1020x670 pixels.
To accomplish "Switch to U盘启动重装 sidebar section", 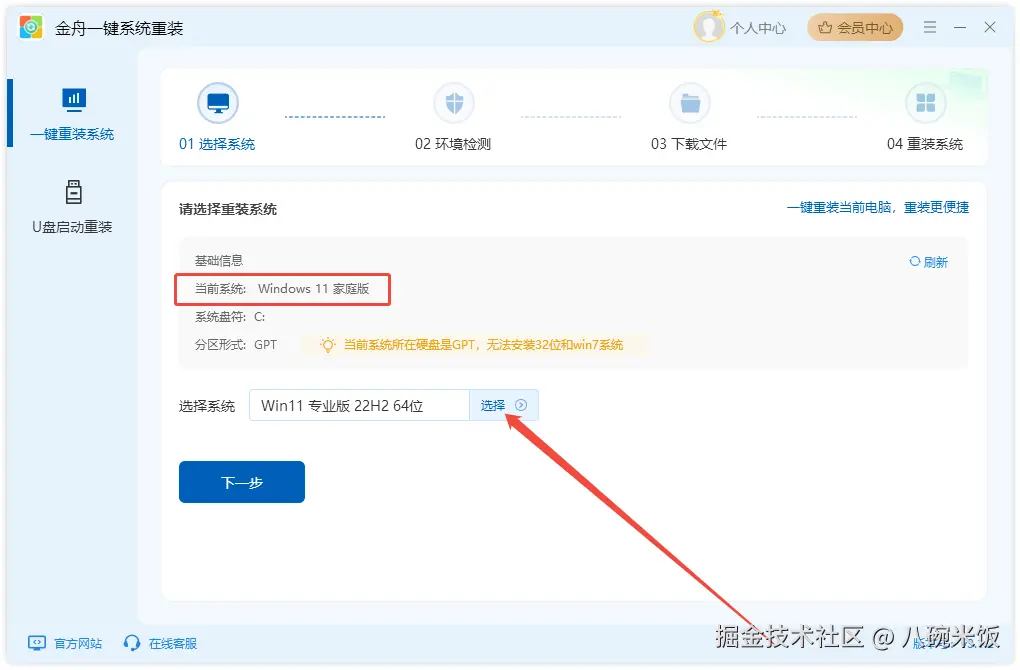I will click(x=72, y=208).
